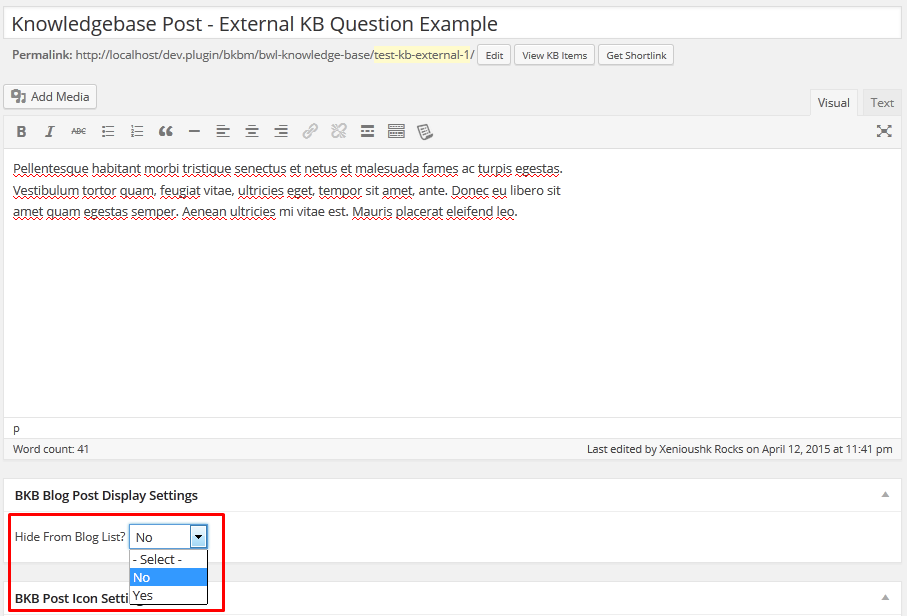The image size is (907, 616).
Task: Click the Add Media button
Action: (50, 97)
